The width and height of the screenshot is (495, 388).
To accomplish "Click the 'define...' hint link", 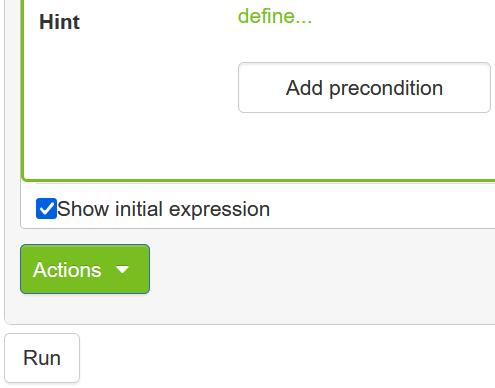I will coord(275,16).
